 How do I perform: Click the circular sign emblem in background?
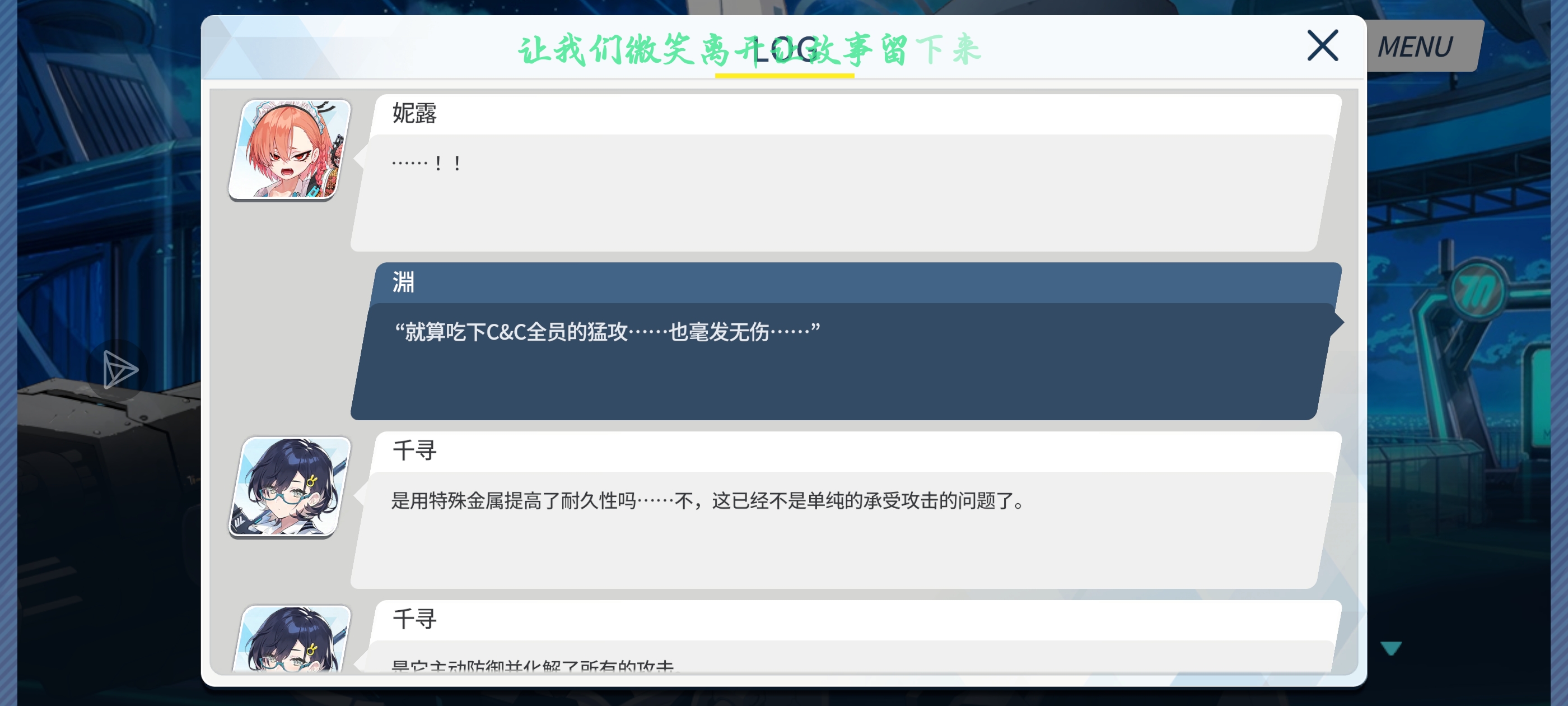click(x=1477, y=292)
